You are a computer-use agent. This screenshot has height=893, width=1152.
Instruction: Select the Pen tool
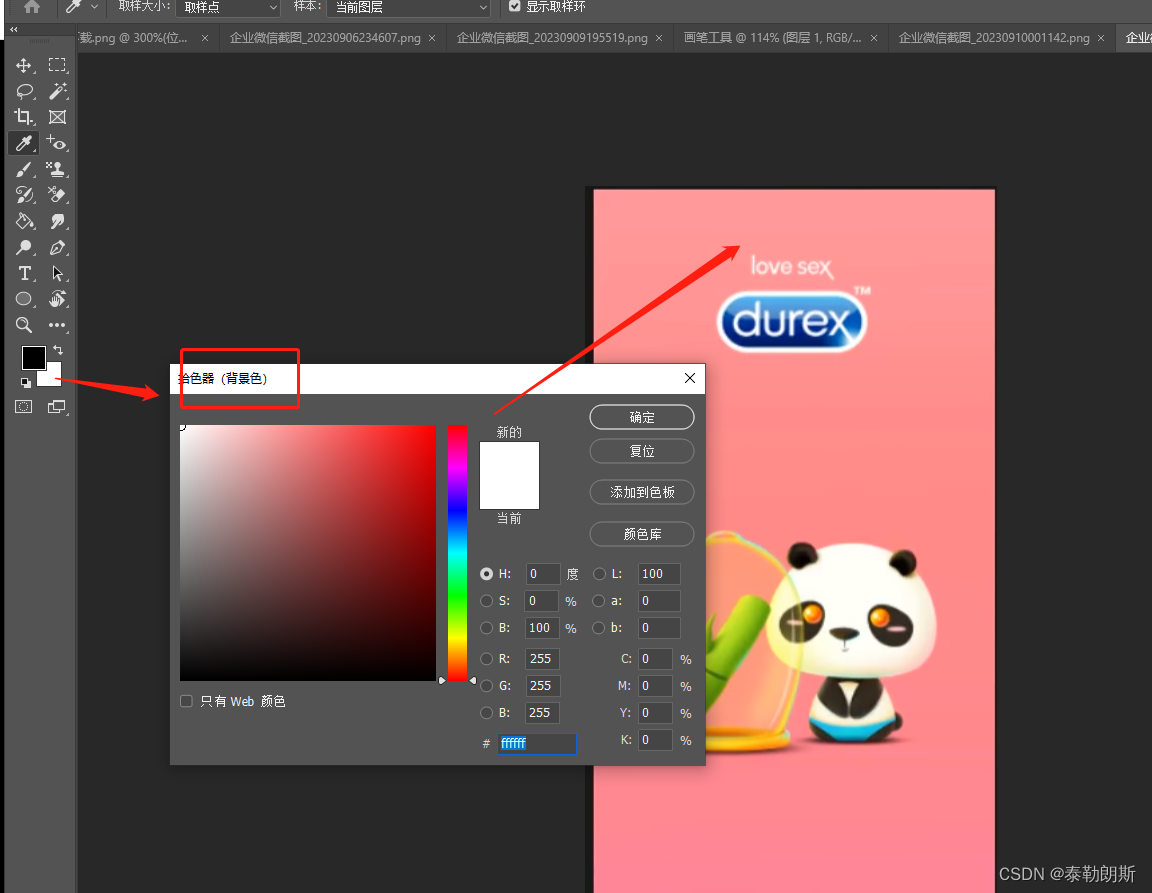57,248
